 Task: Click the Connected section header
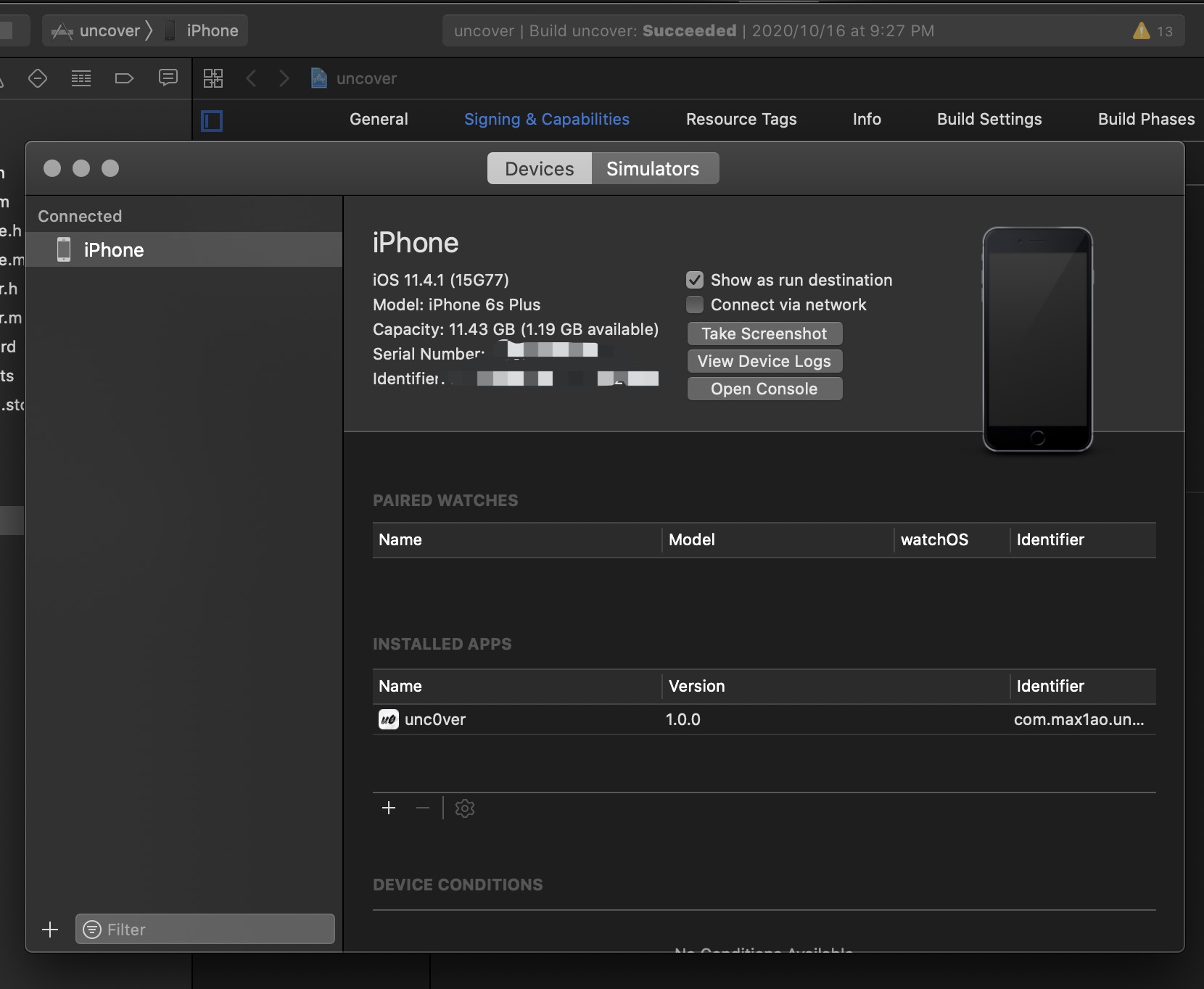click(80, 216)
